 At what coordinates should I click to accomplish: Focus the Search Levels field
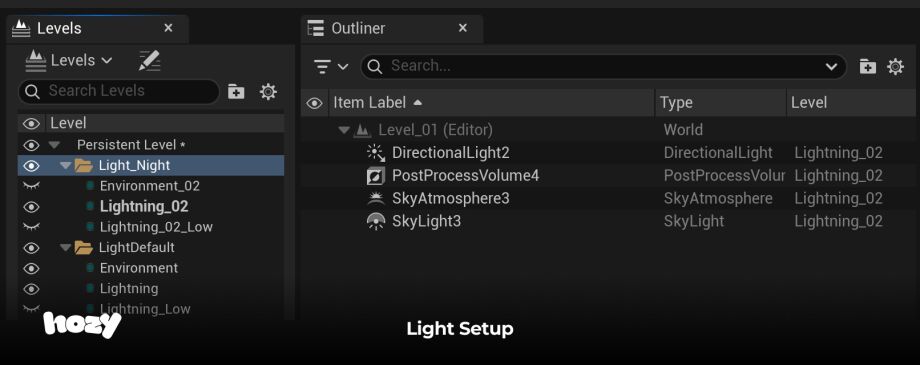coord(119,91)
